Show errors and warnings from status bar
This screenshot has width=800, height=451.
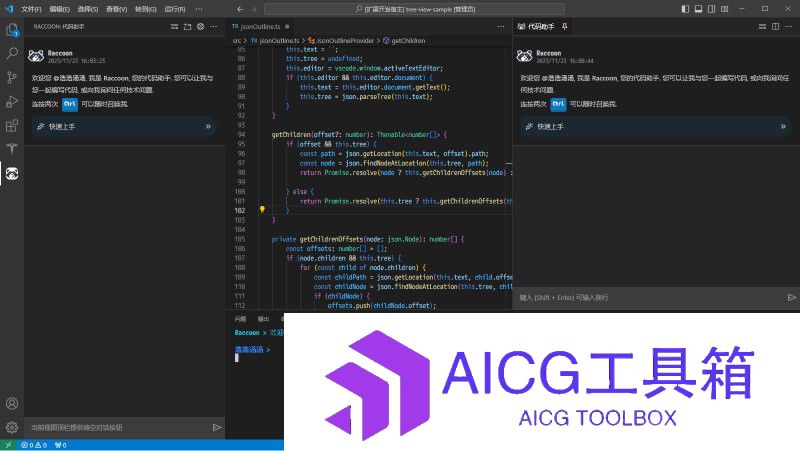(34, 445)
